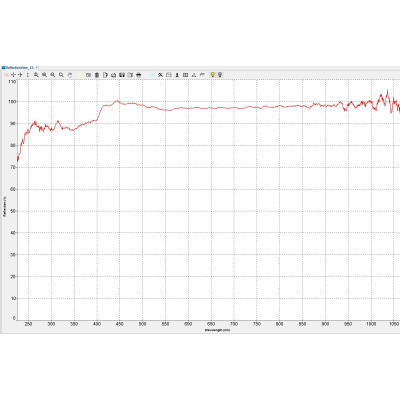Click the red curve peak near 450 nm

point(117,100)
